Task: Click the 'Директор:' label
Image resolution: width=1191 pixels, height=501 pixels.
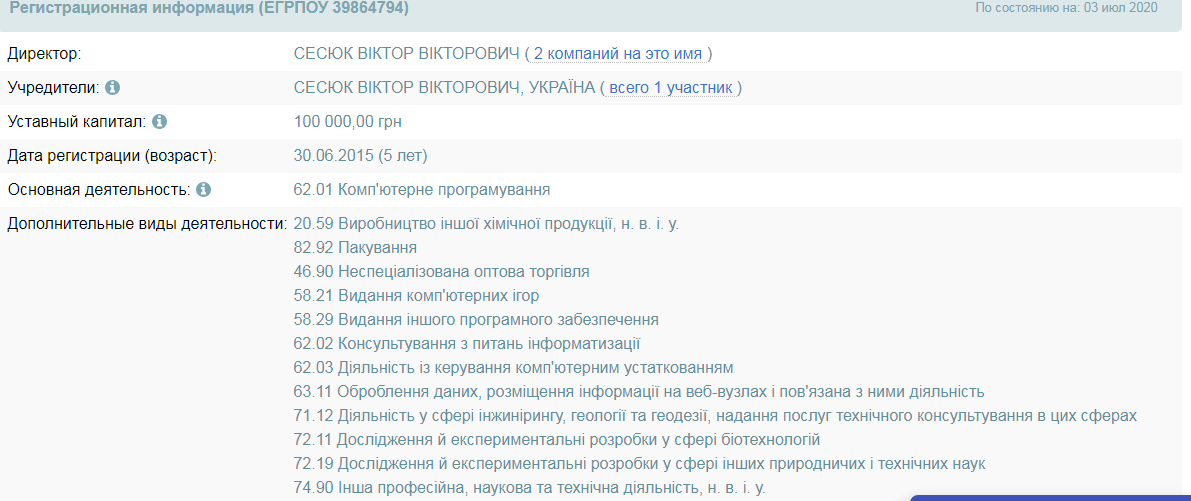Action: pyautogui.click(x=44, y=54)
